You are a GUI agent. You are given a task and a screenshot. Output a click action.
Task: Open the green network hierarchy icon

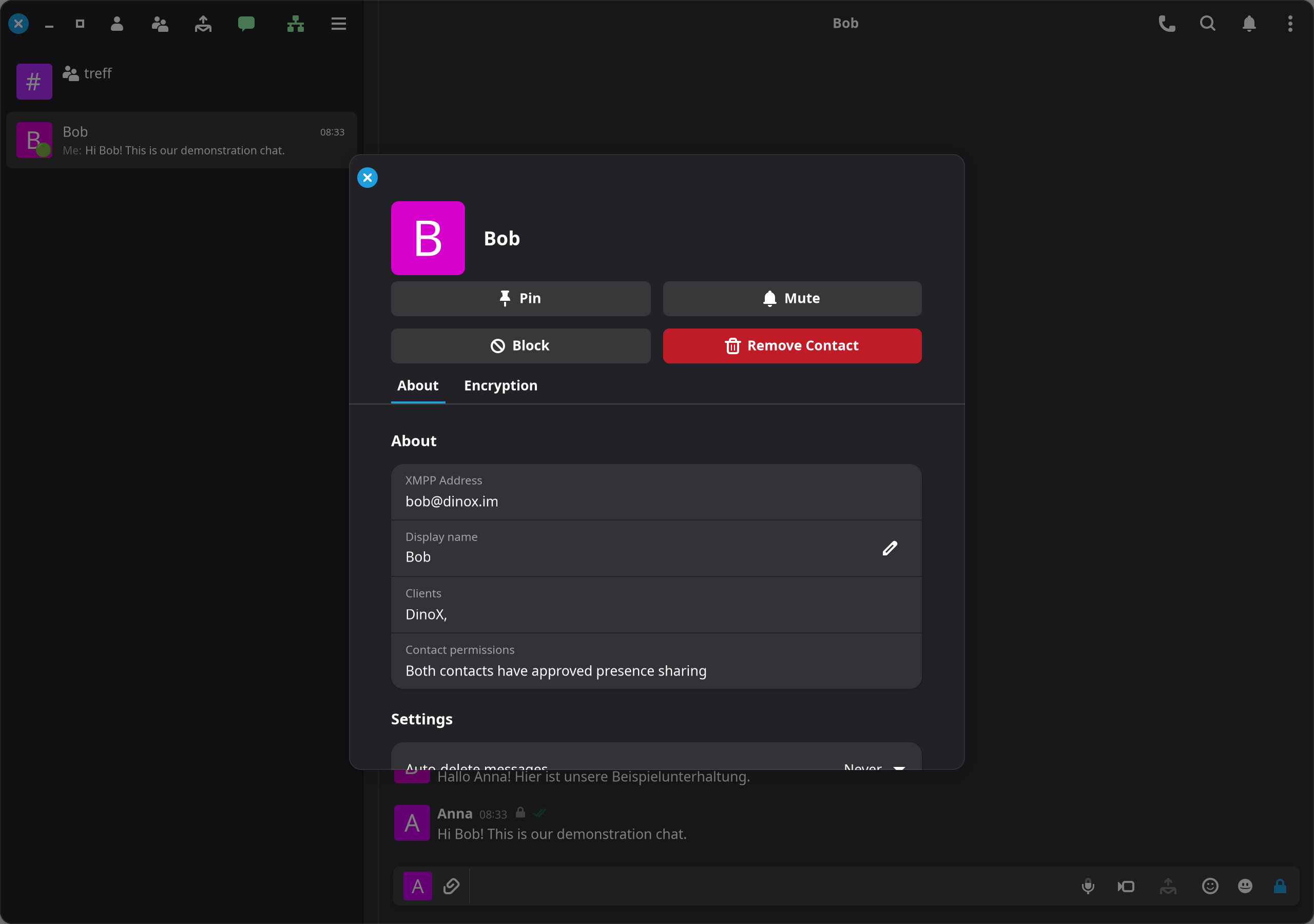pyautogui.click(x=295, y=24)
